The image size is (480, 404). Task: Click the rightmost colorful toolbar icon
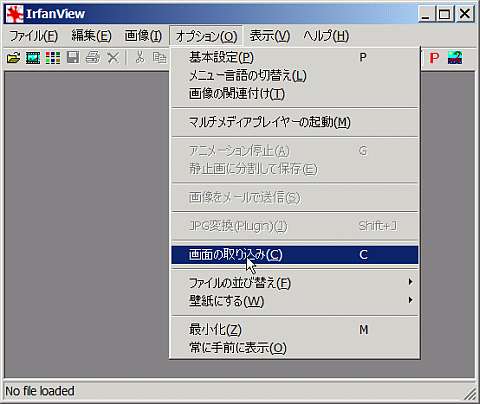tap(455, 58)
